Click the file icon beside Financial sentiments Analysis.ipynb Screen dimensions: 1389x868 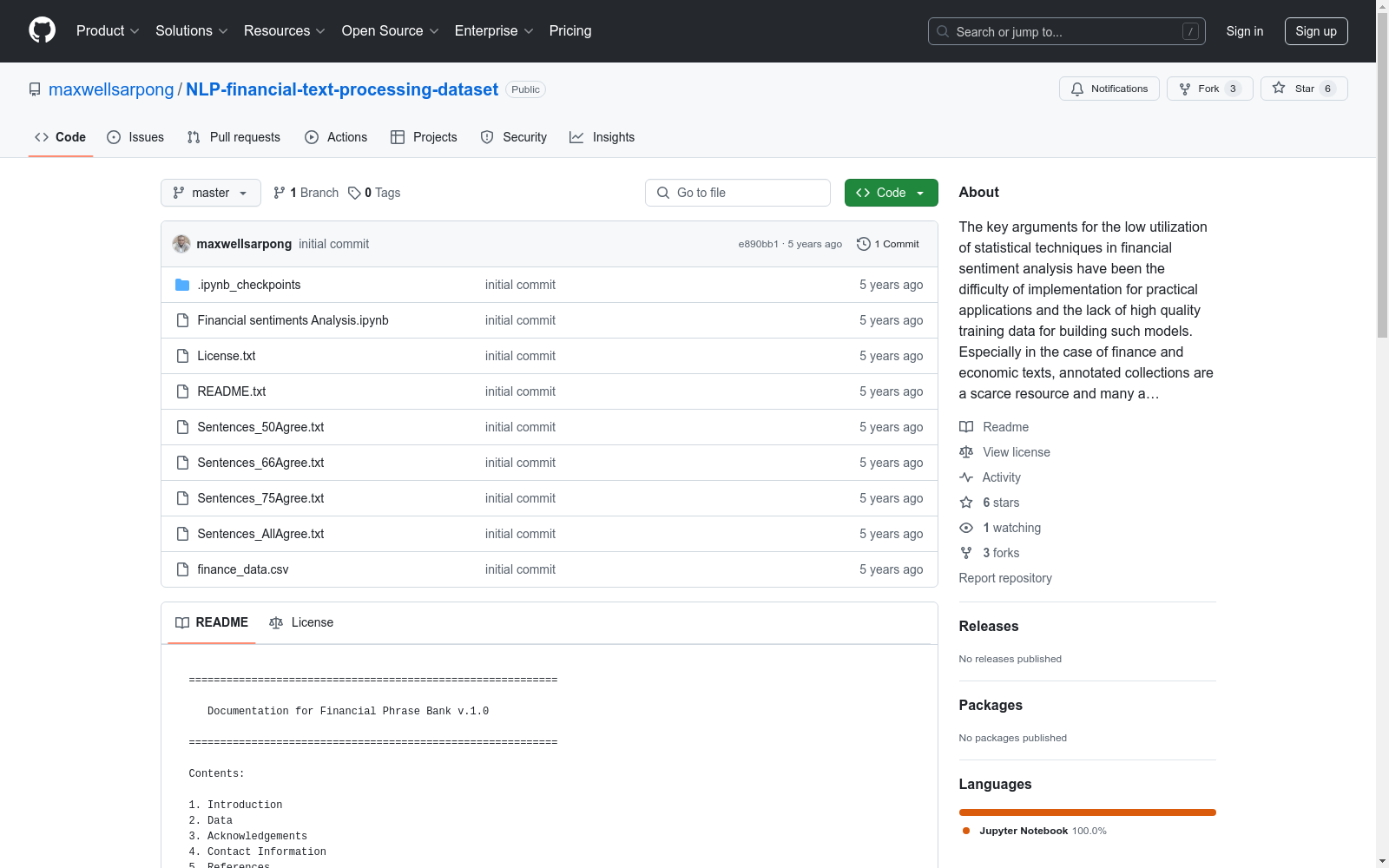182,320
